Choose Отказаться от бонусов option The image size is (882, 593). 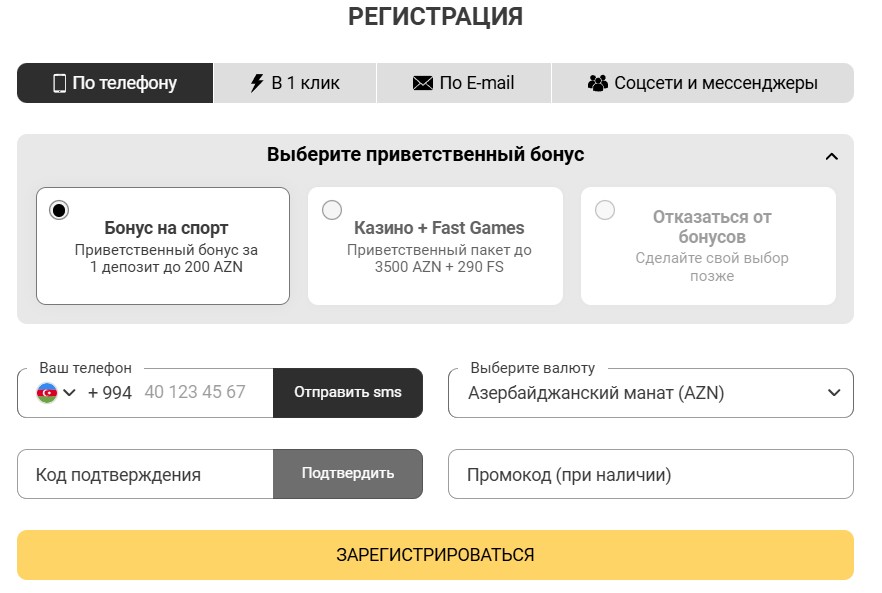[x=604, y=210]
